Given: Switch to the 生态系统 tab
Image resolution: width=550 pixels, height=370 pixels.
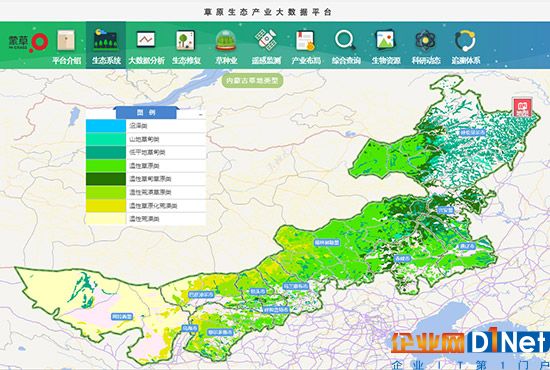Looking at the screenshot, I should pos(106,45).
